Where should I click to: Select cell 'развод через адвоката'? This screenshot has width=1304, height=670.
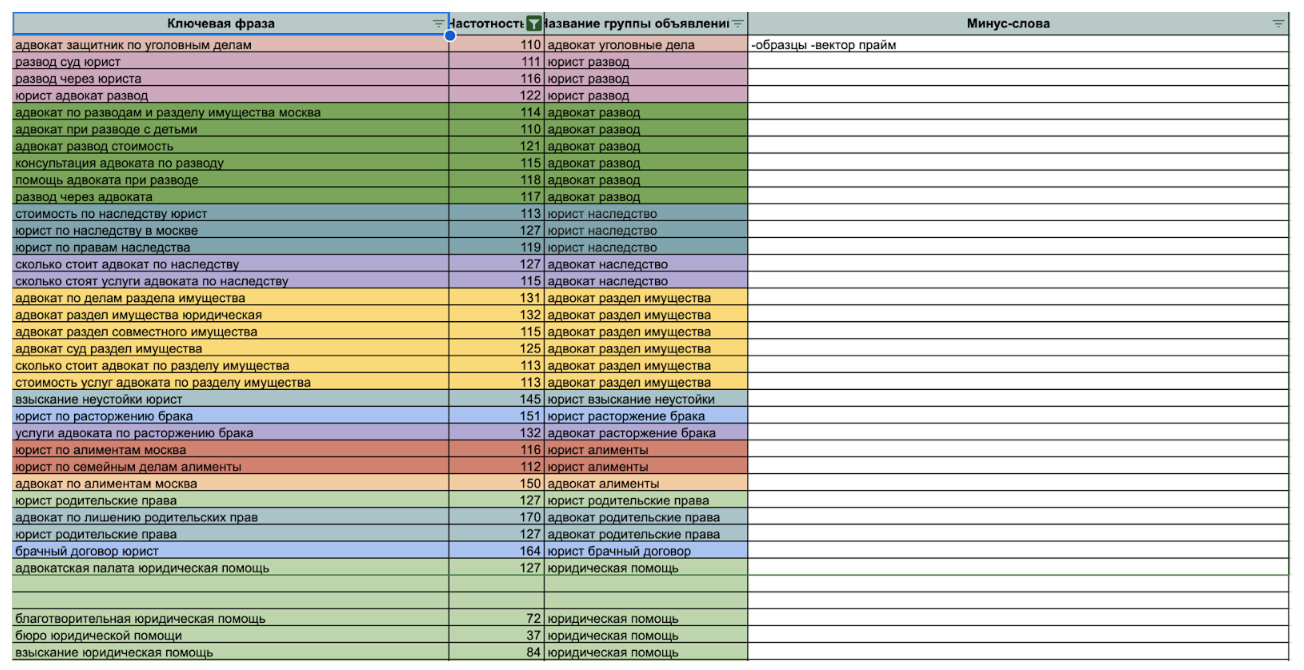(231, 197)
